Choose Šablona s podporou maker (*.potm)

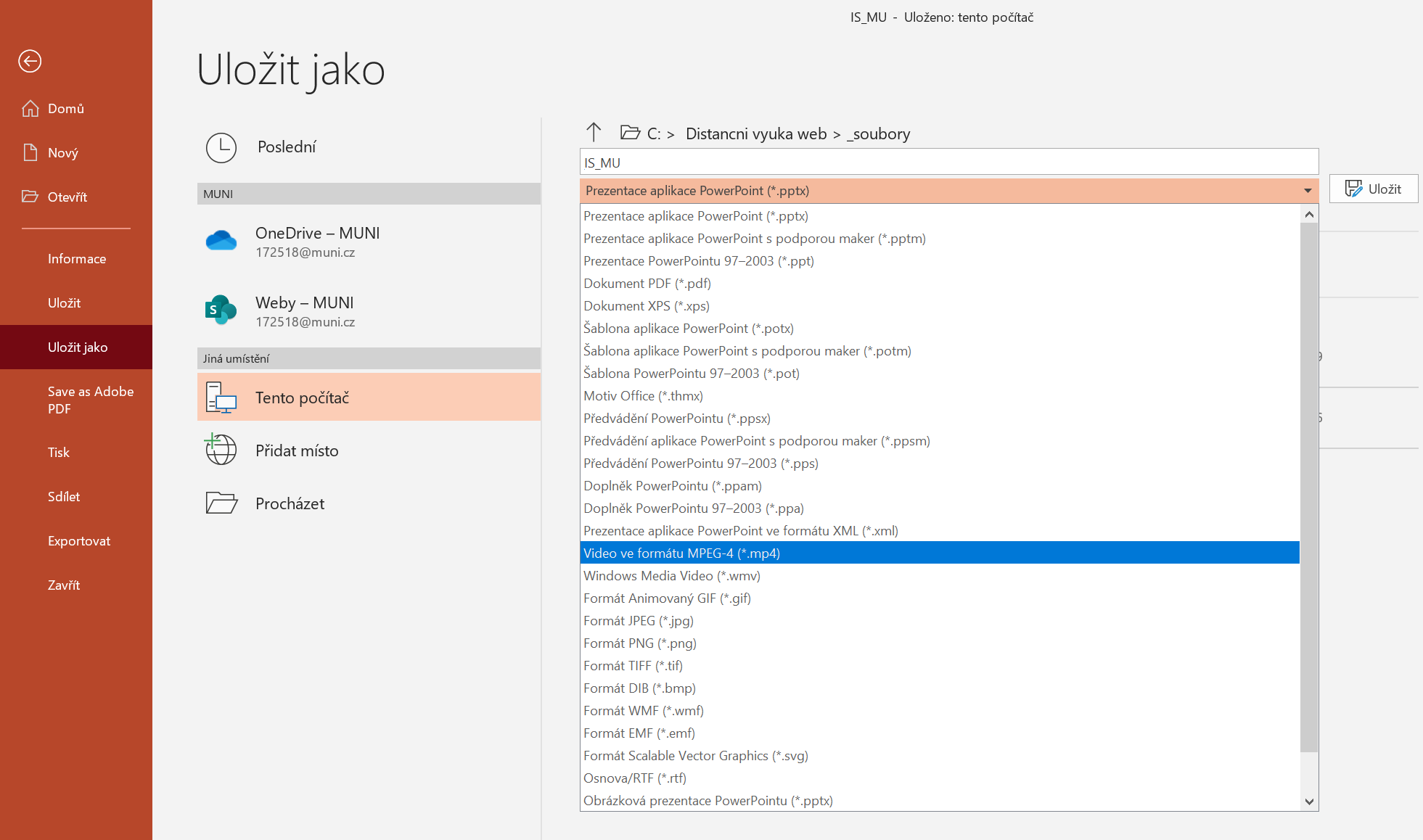(940, 351)
